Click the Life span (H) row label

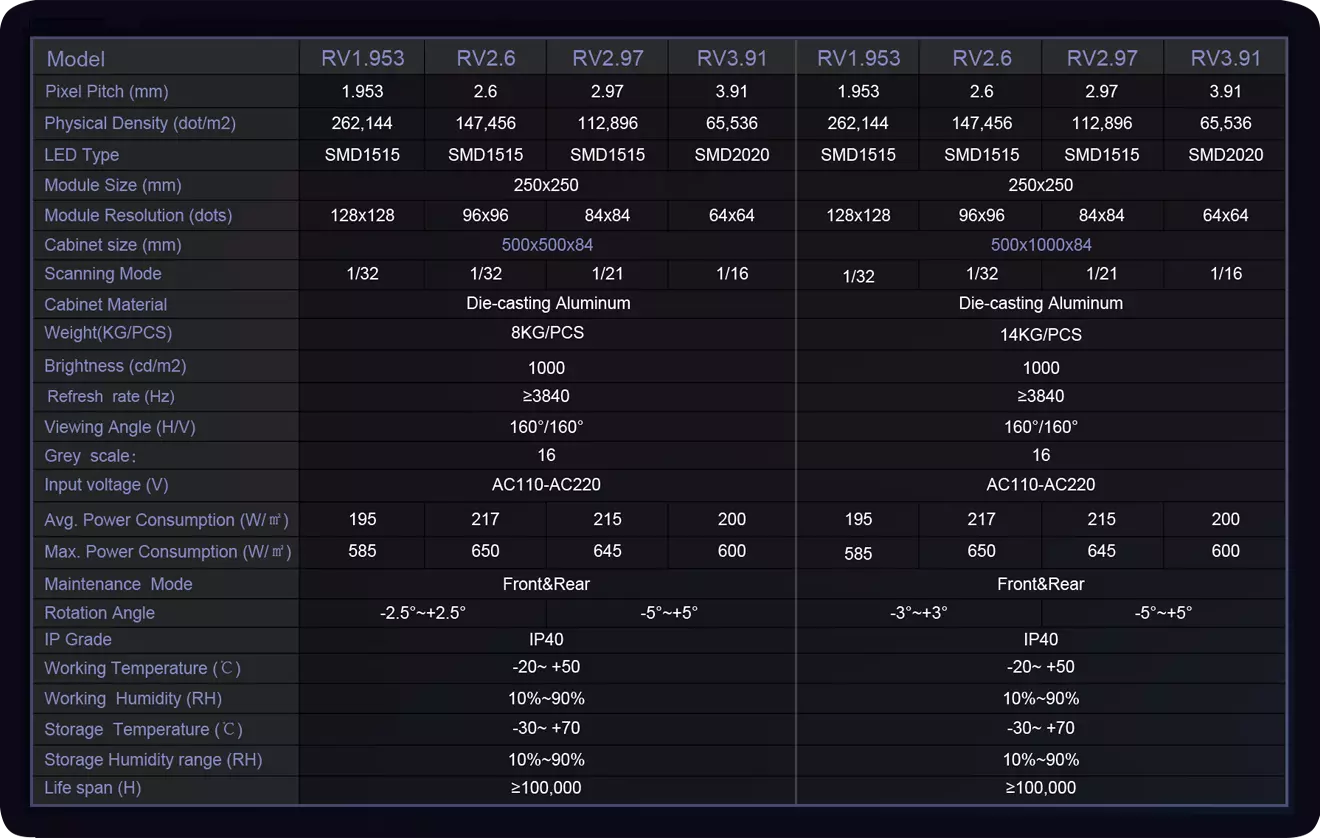coord(93,788)
